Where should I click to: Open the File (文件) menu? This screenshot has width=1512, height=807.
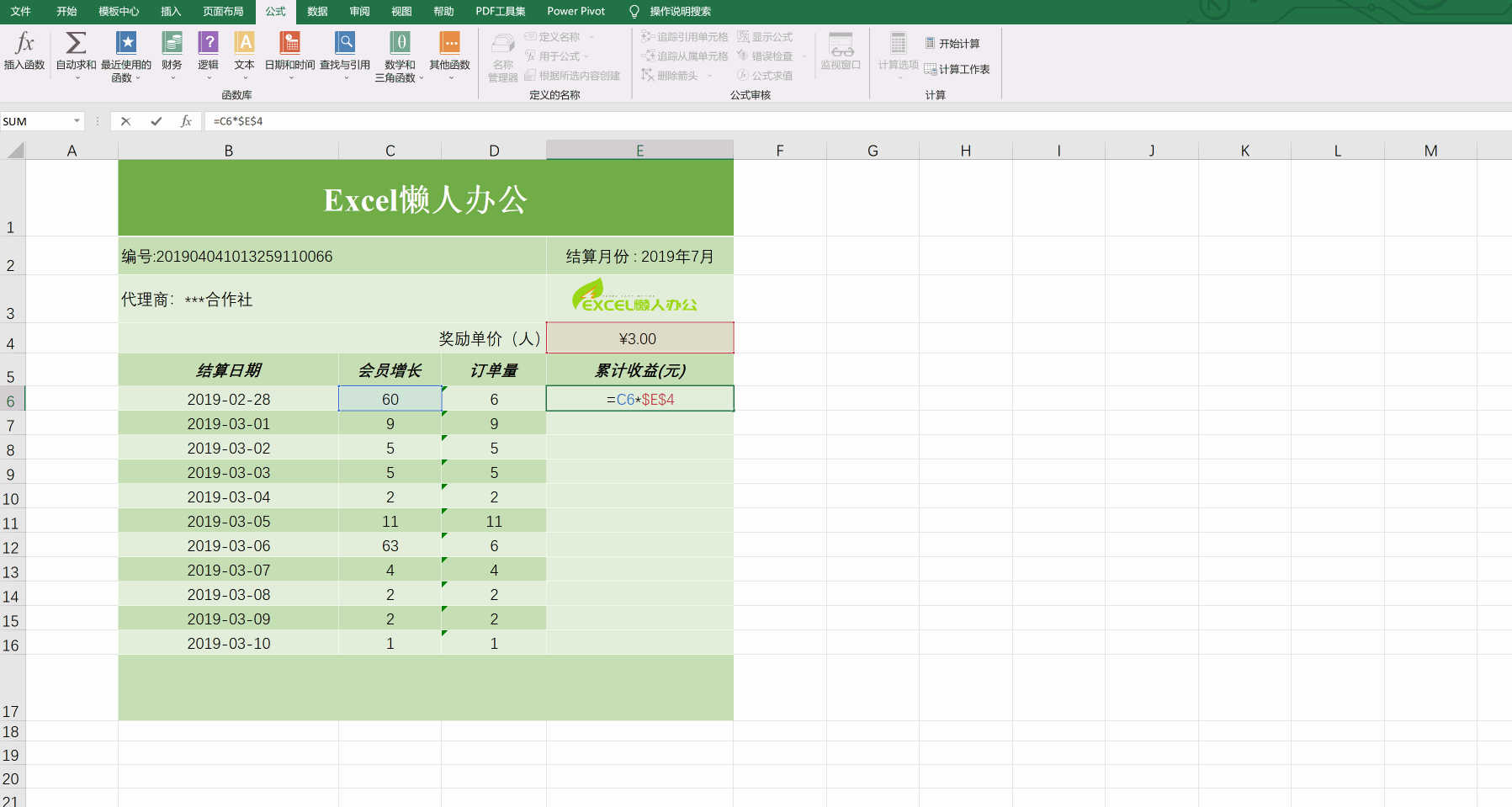pos(20,12)
